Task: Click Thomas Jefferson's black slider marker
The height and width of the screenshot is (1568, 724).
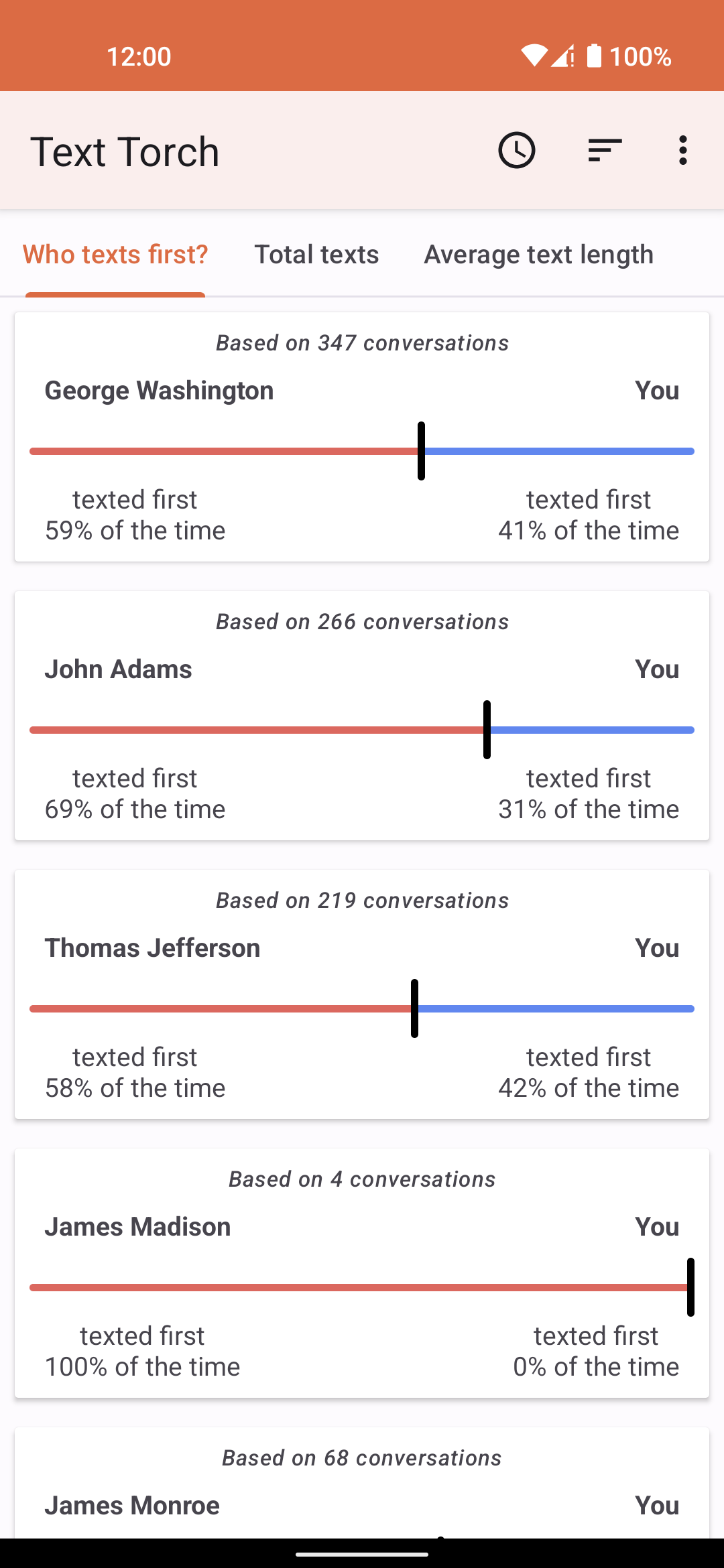Action: pos(414,1008)
